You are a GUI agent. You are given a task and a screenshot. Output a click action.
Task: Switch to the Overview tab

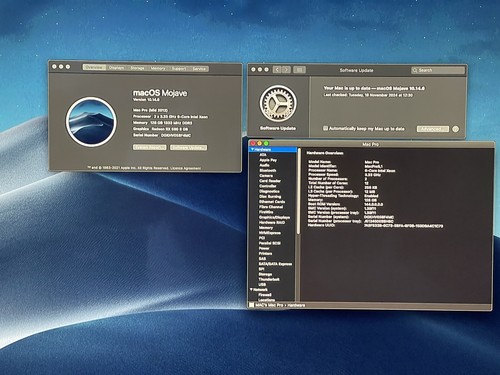tap(94, 67)
